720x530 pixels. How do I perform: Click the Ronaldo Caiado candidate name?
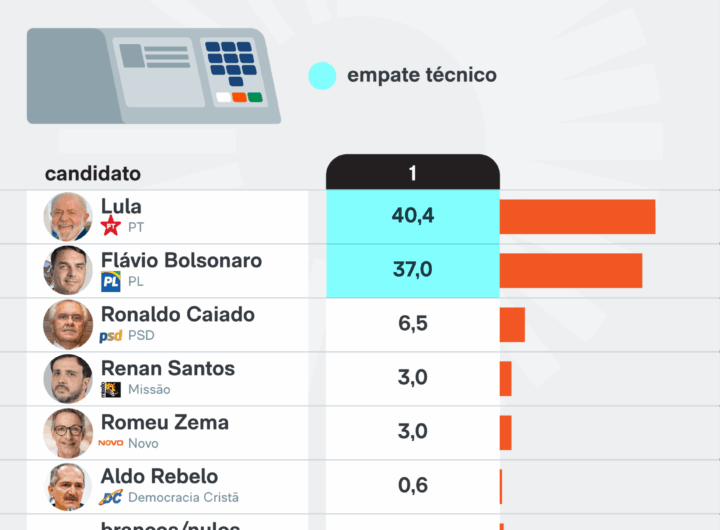click(178, 315)
